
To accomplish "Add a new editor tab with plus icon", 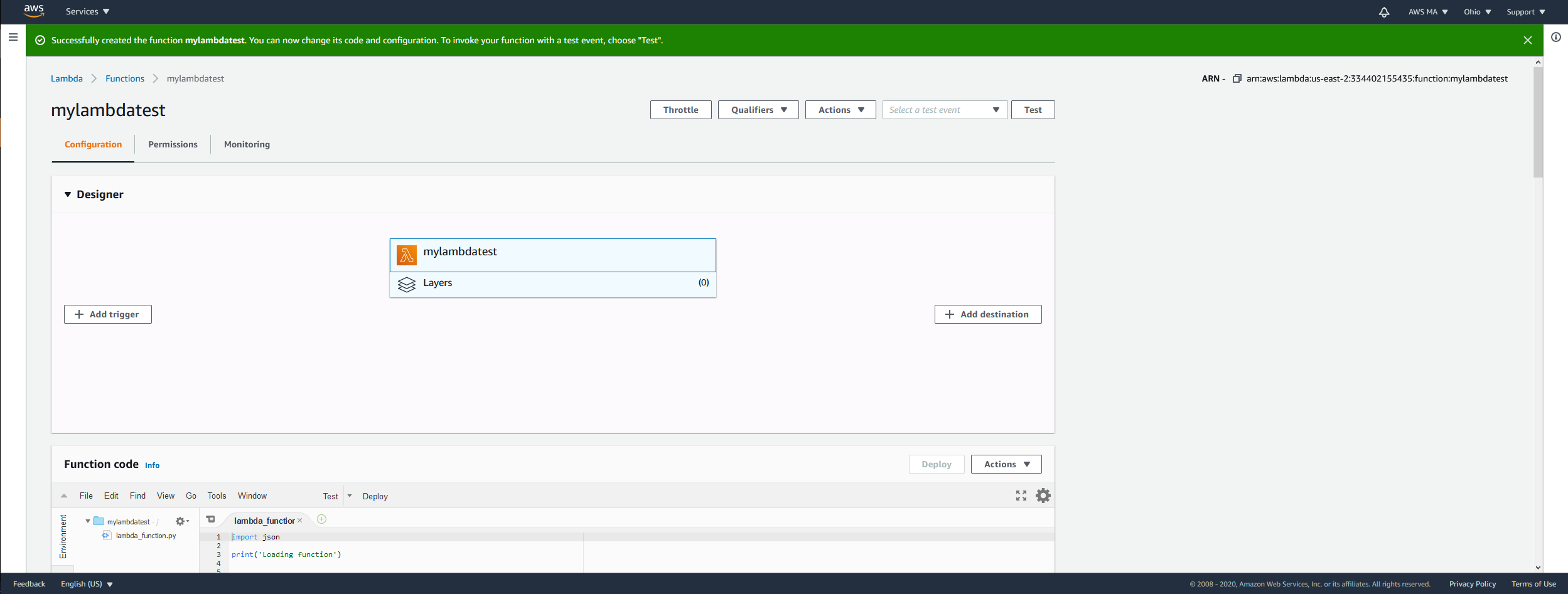I will click(322, 519).
